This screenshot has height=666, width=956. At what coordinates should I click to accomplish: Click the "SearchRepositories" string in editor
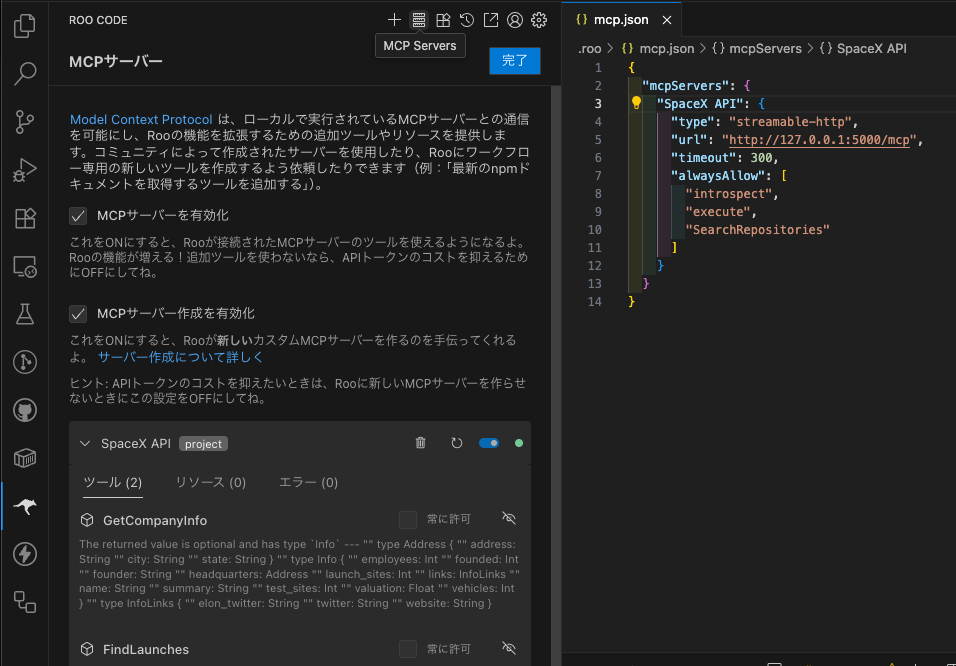(757, 229)
